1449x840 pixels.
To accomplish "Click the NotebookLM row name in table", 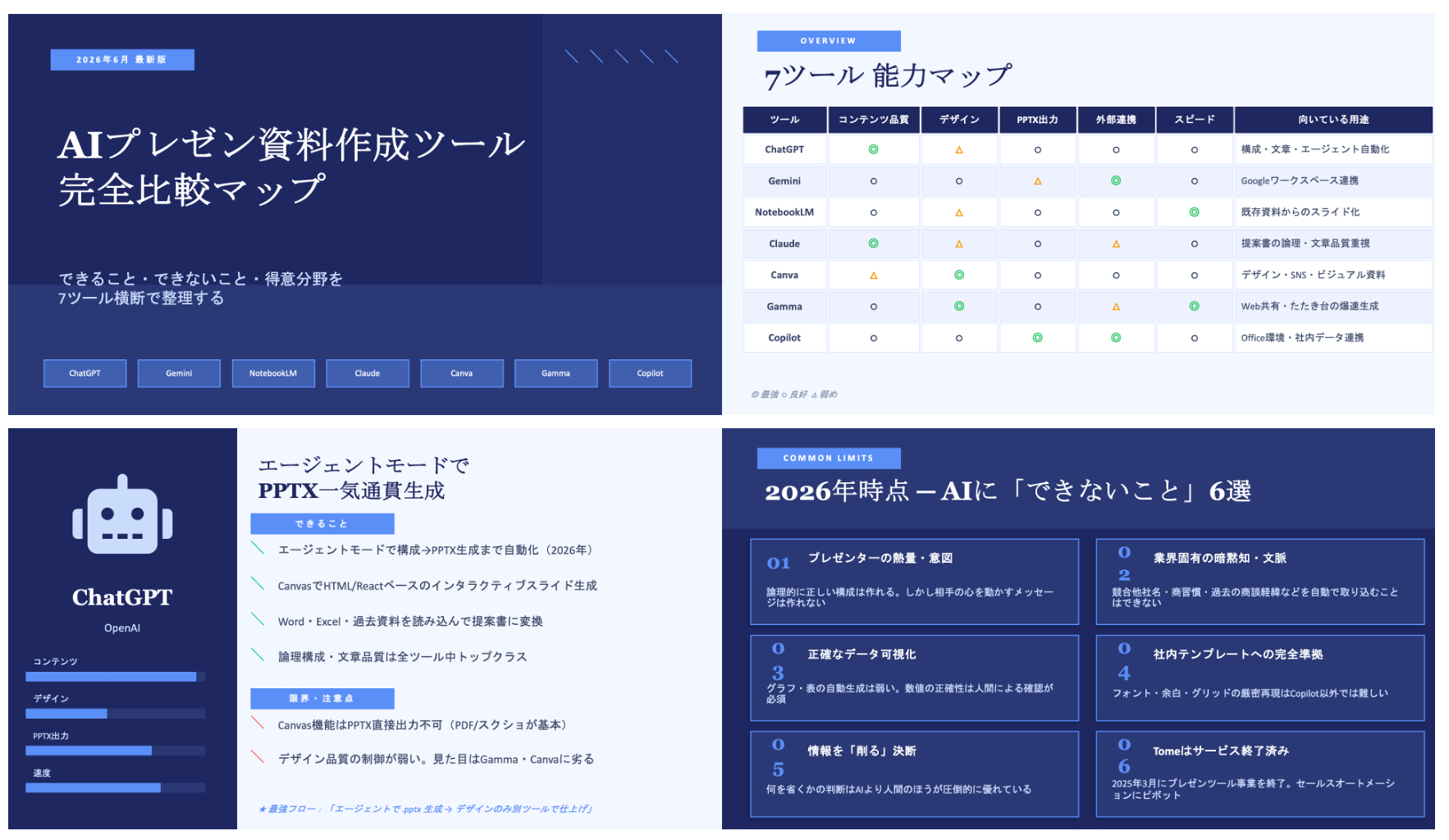I will click(x=784, y=212).
